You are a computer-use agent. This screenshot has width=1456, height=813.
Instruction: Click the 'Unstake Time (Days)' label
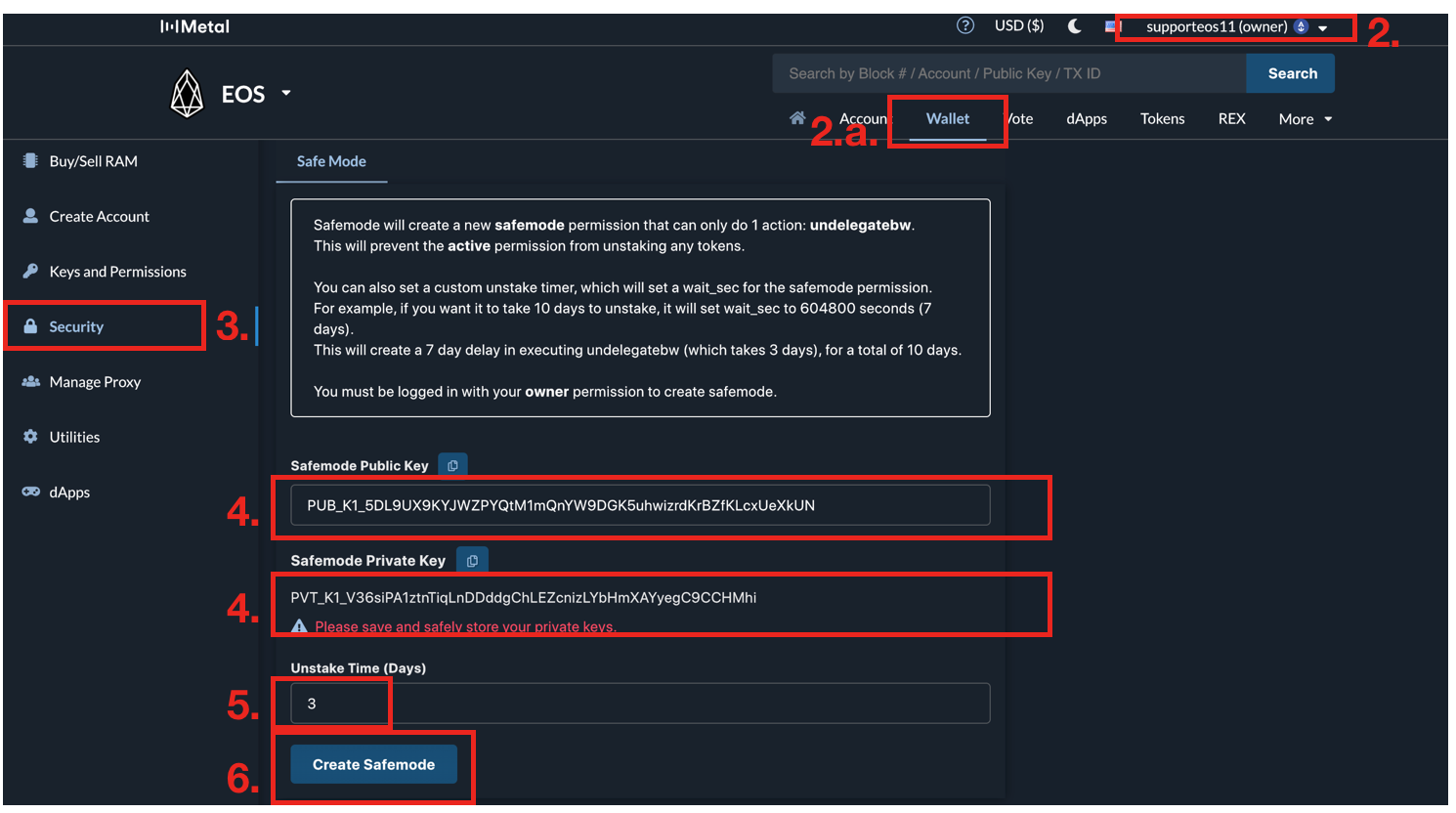[x=358, y=668]
